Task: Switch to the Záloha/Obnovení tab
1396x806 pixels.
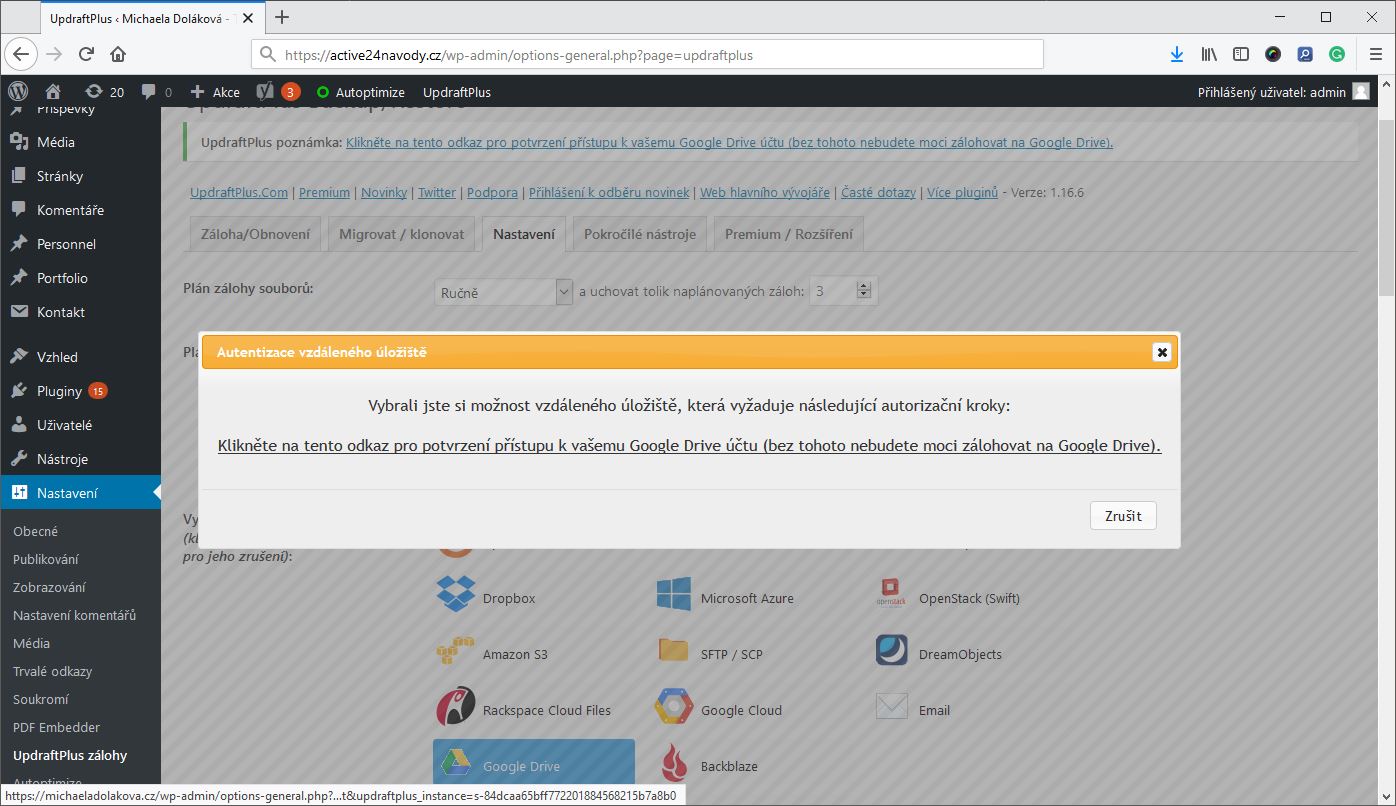Action: point(256,234)
